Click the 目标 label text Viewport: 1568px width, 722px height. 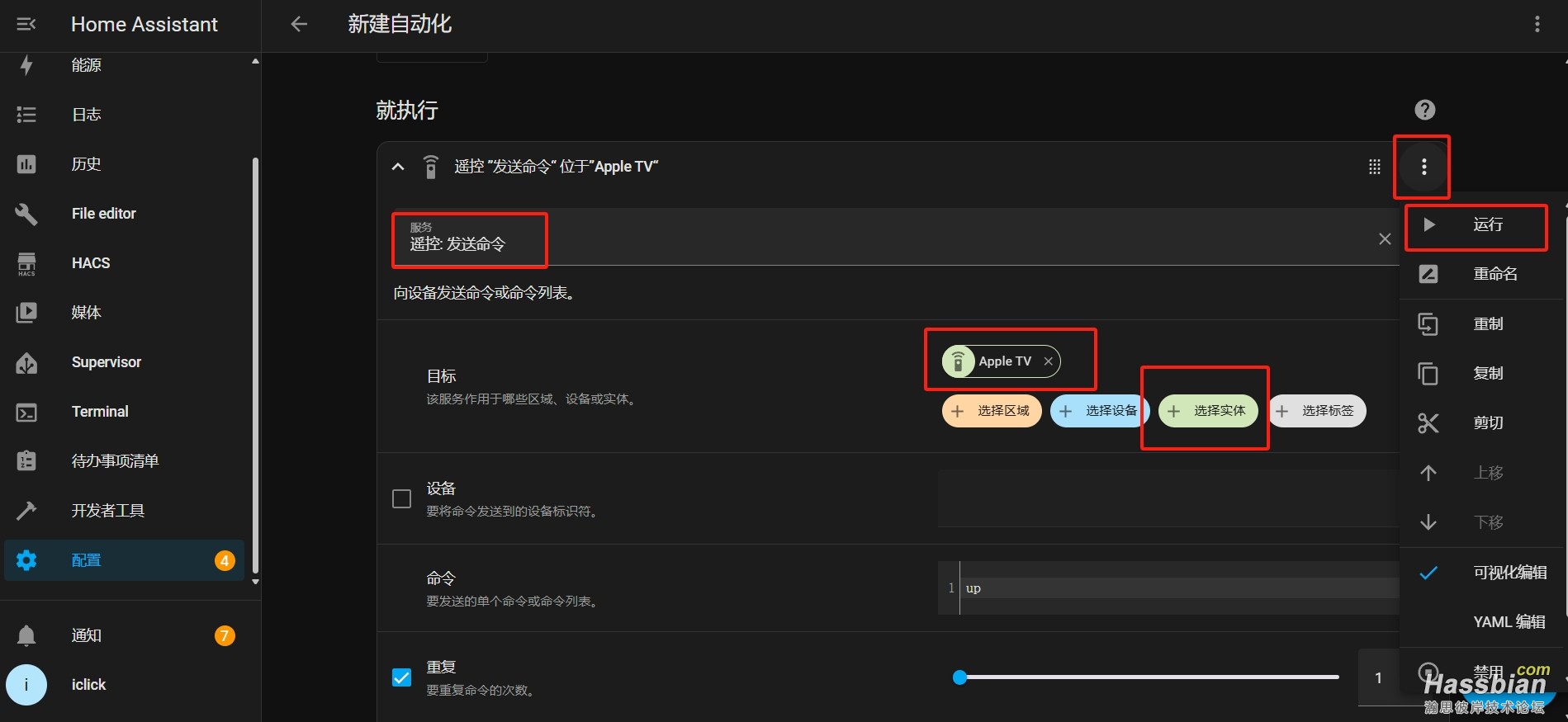441,376
